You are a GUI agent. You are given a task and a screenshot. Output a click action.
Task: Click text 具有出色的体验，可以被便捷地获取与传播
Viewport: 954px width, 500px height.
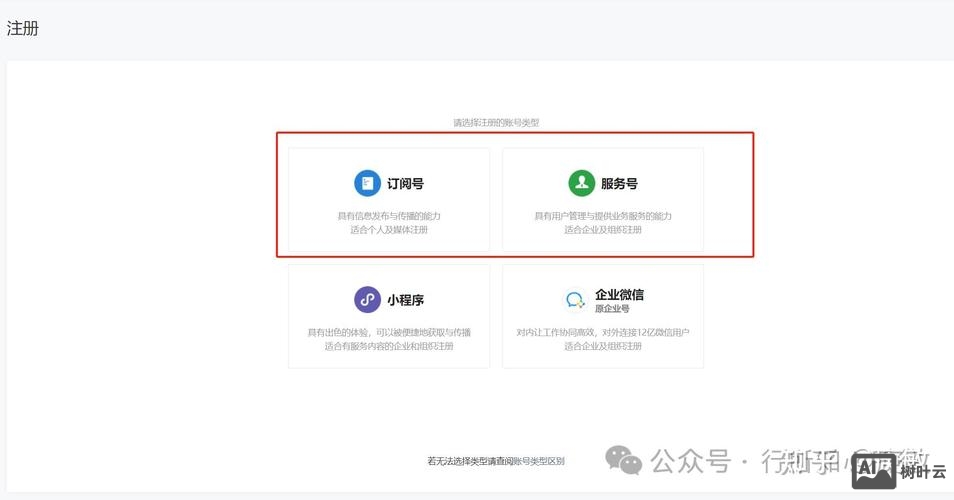(389, 332)
